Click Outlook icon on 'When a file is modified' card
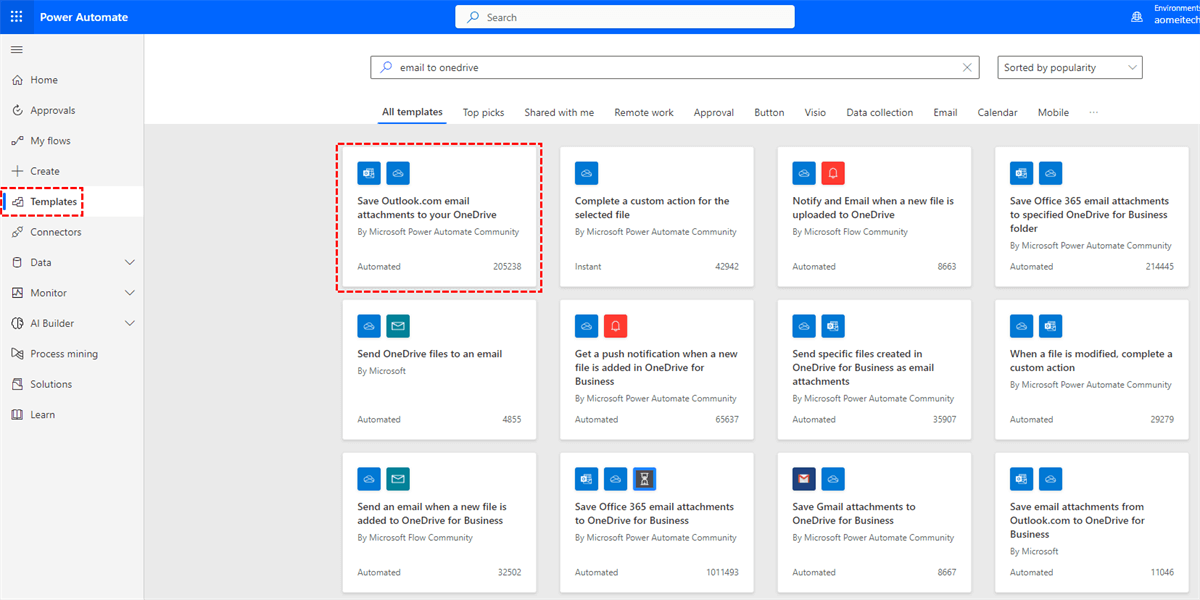1200x600 pixels. point(1050,326)
